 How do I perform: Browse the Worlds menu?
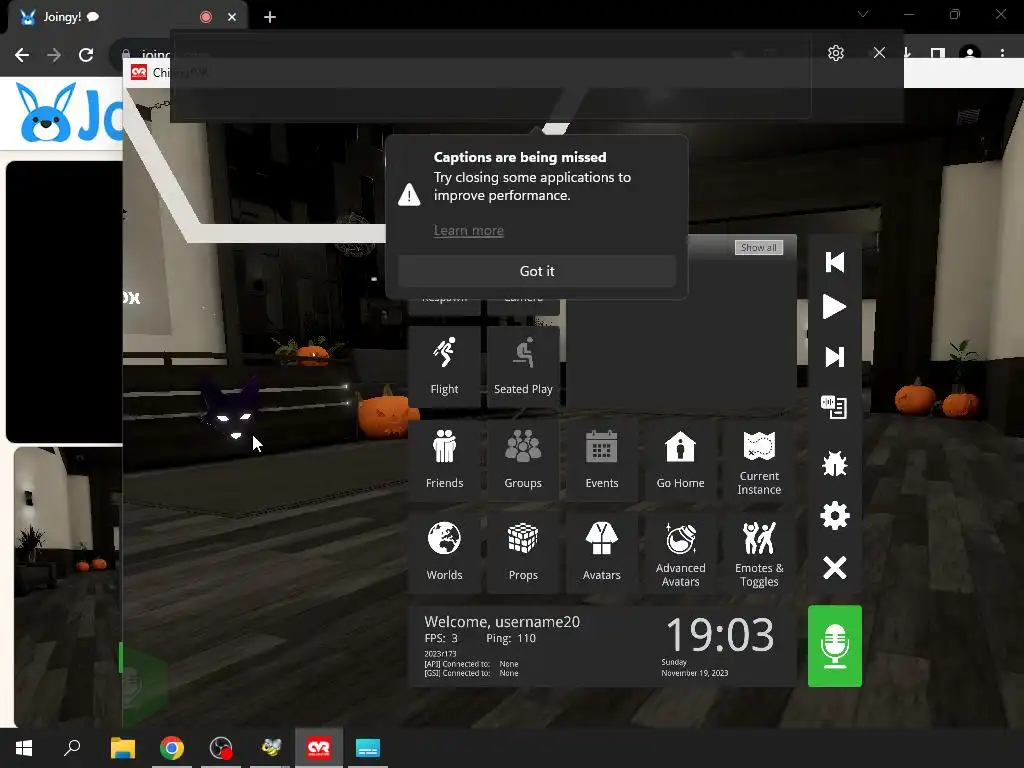pyautogui.click(x=444, y=552)
